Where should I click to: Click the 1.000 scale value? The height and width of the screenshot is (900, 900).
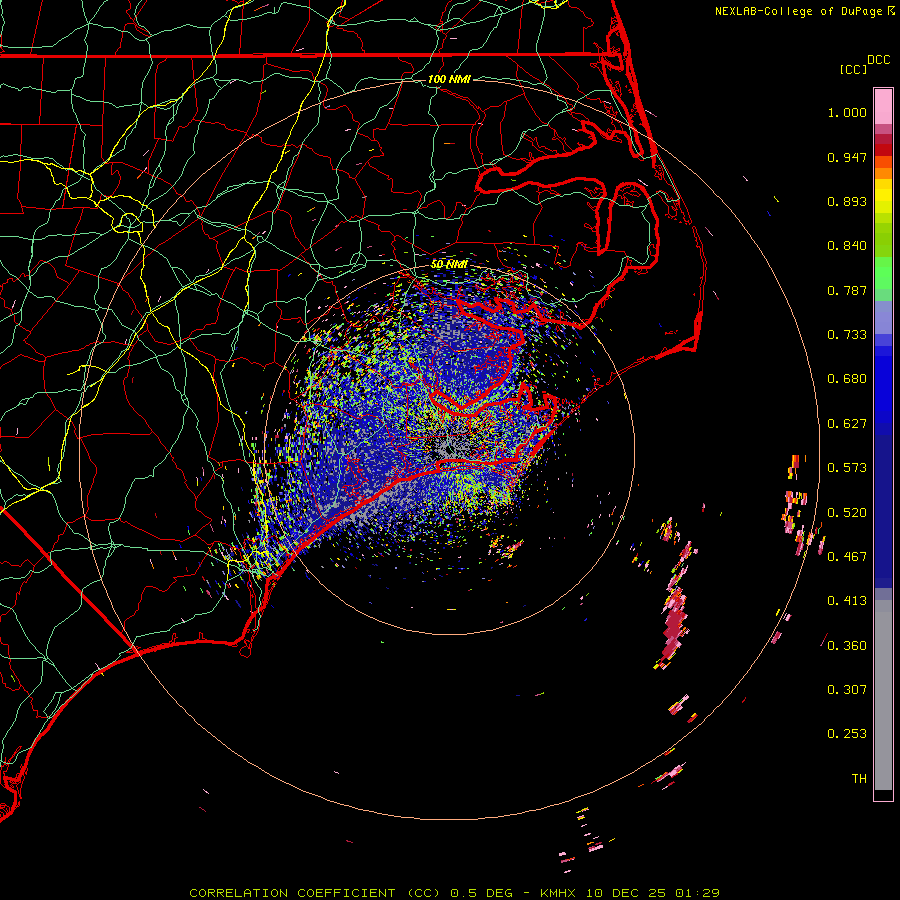[x=847, y=112]
